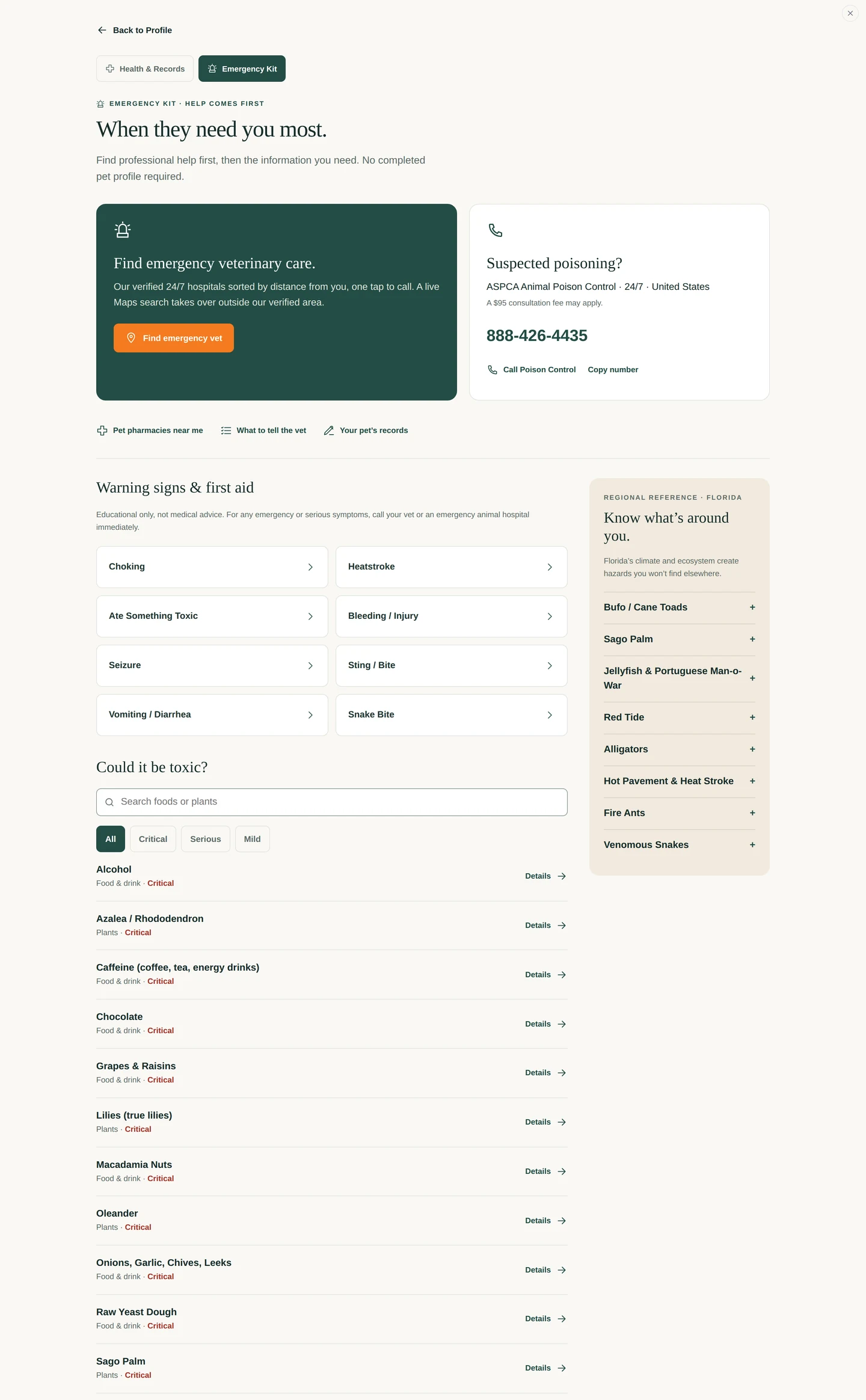Open the Snake Bite card
The image size is (866, 1400).
click(x=452, y=715)
